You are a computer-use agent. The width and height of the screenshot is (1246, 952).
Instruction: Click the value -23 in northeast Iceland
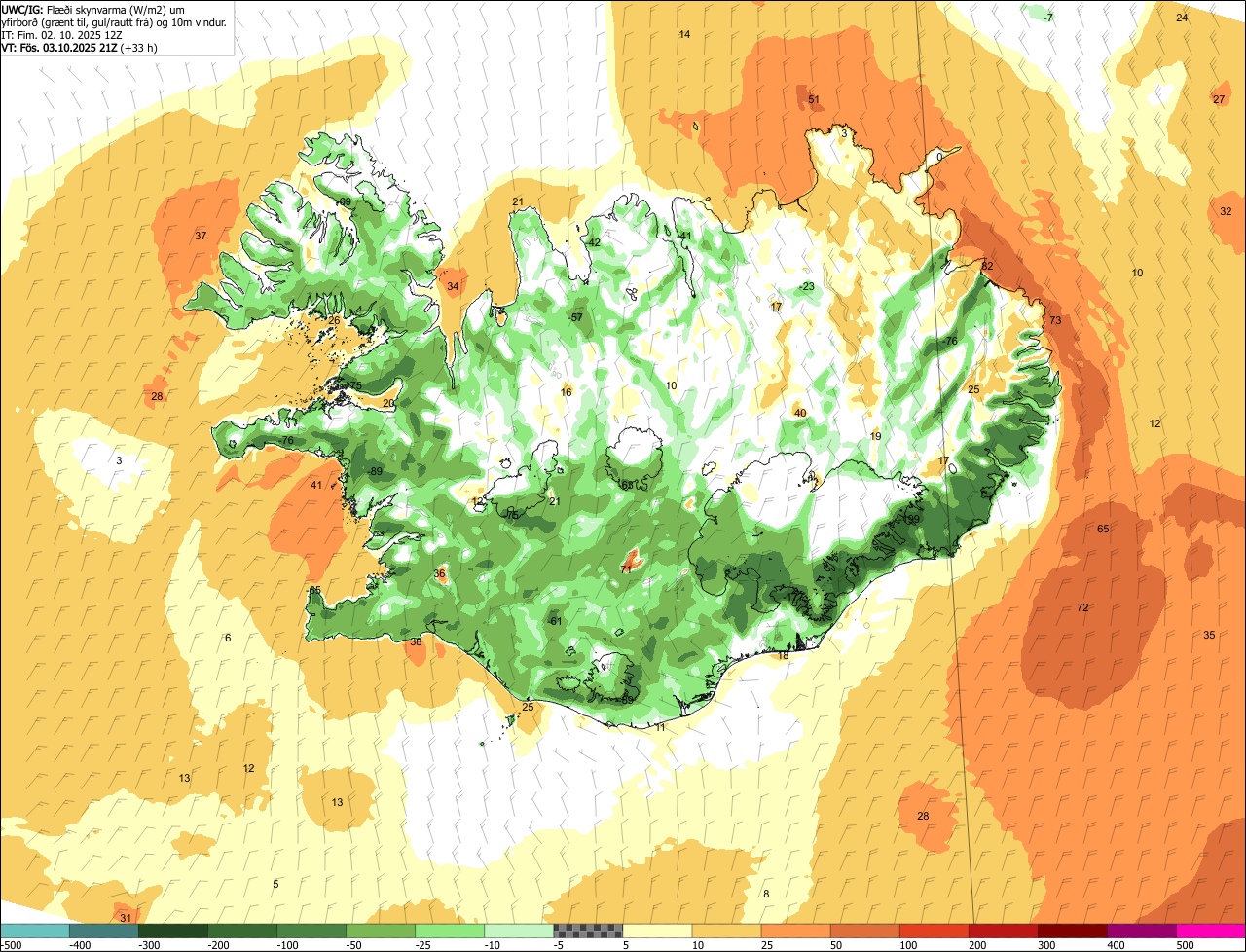click(806, 286)
